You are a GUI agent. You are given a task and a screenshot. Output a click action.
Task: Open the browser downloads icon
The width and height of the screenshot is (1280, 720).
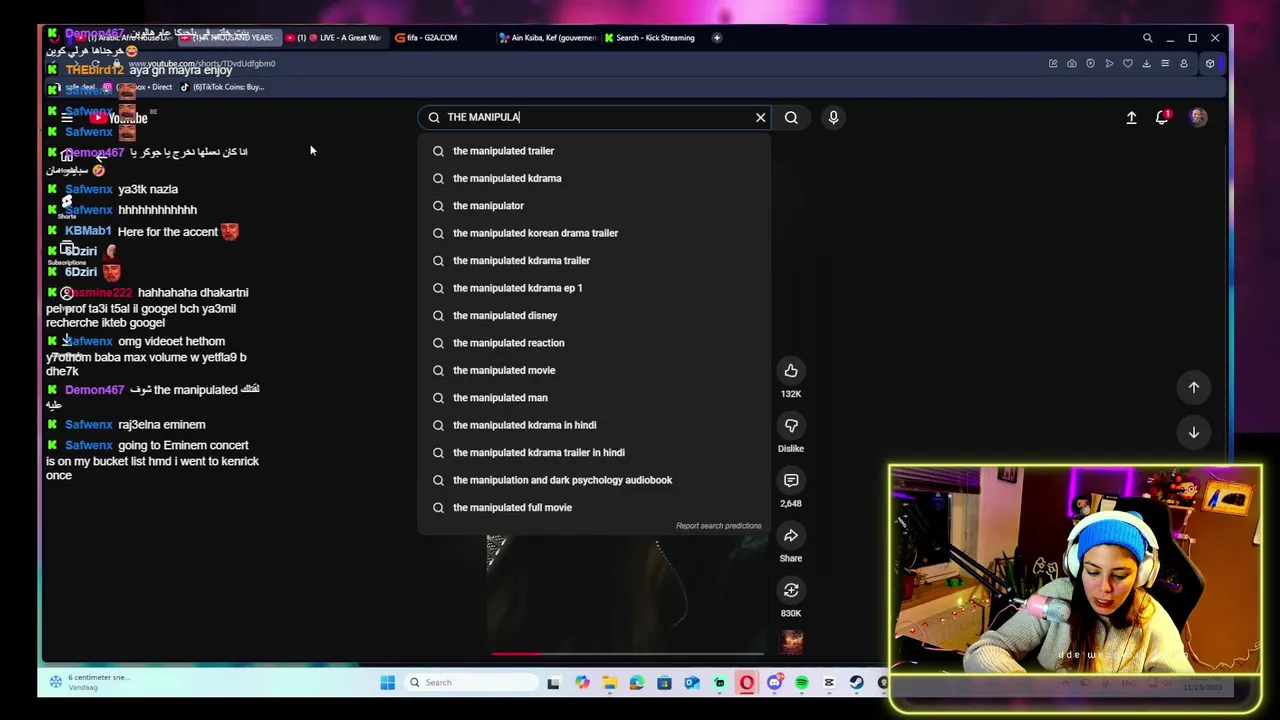point(1146,64)
